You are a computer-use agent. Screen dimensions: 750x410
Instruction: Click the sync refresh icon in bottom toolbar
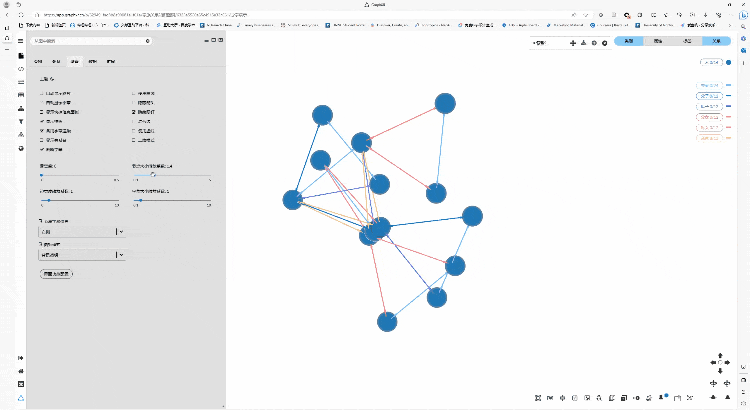click(649, 398)
